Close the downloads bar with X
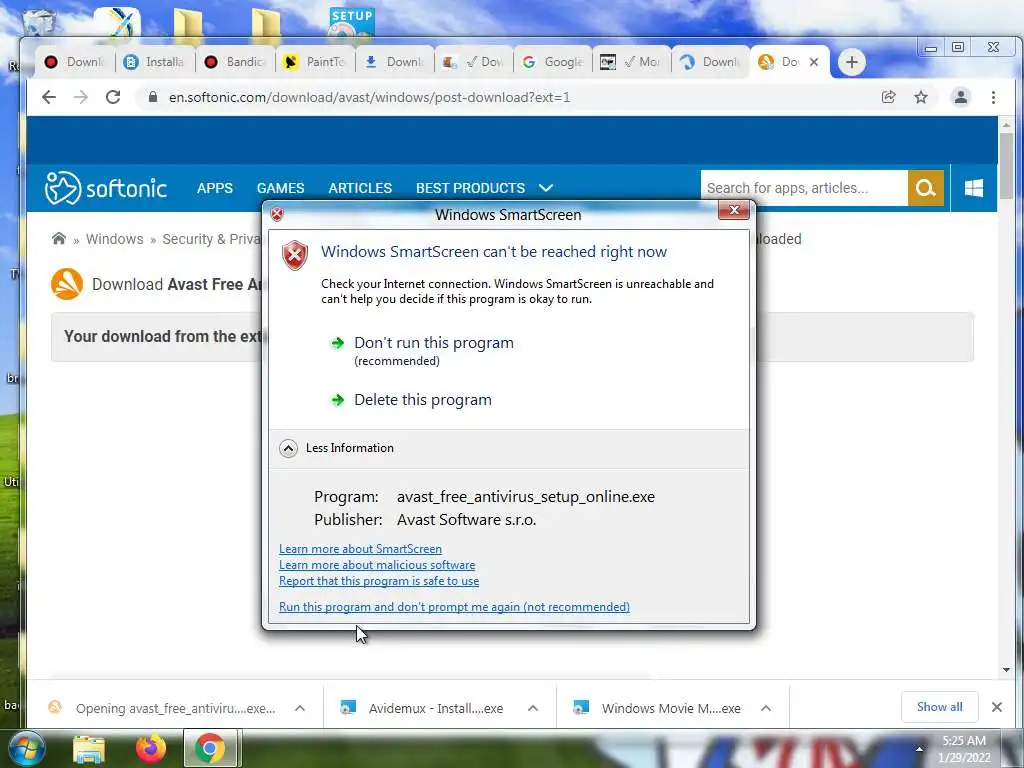Viewport: 1024px width, 768px height. [x=997, y=707]
